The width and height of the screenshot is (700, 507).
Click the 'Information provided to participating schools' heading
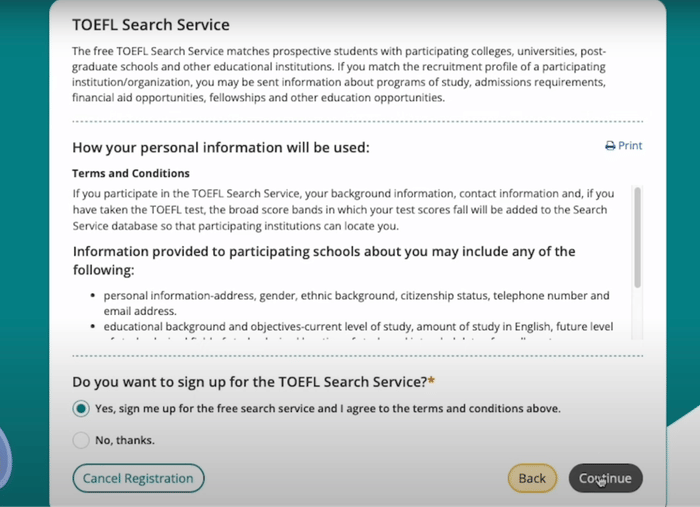click(324, 260)
